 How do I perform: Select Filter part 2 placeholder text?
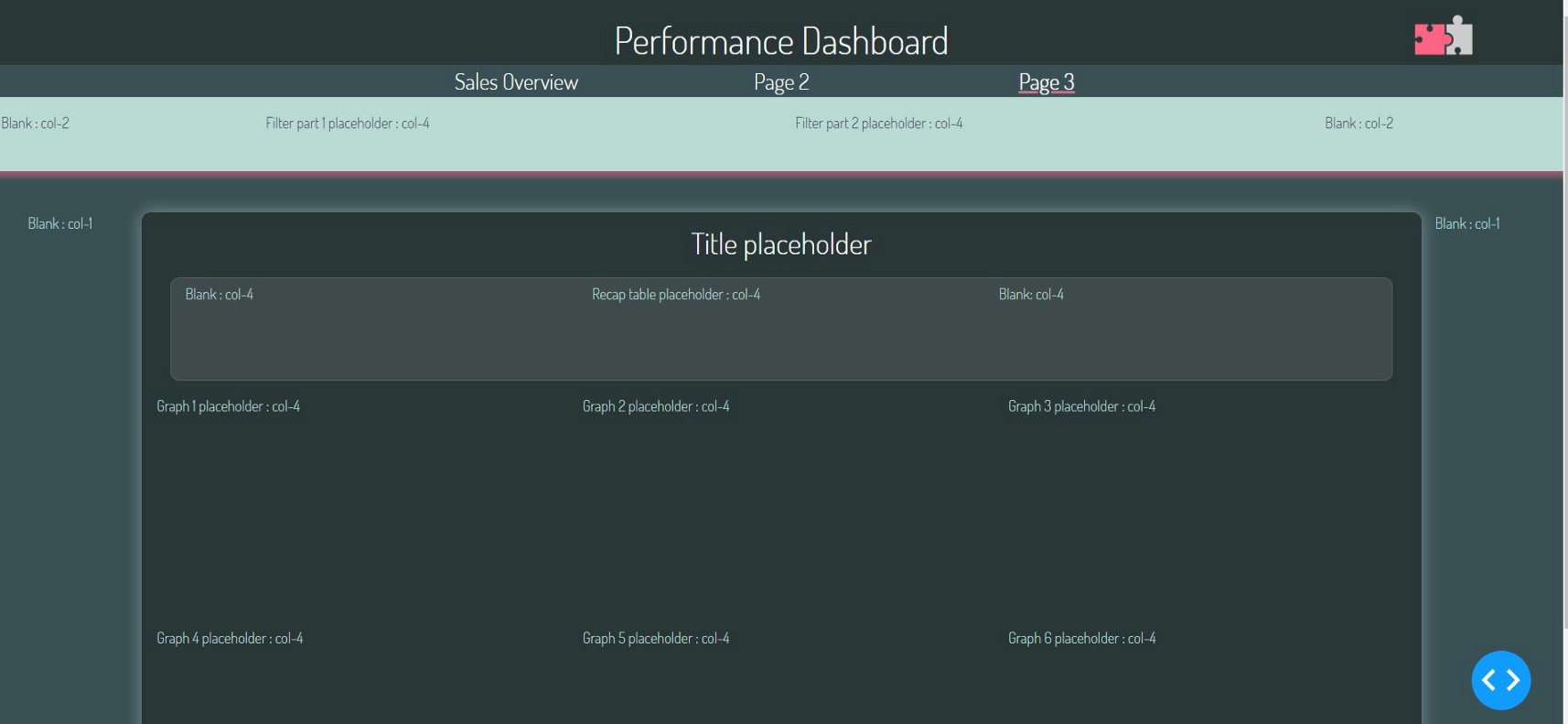point(879,124)
